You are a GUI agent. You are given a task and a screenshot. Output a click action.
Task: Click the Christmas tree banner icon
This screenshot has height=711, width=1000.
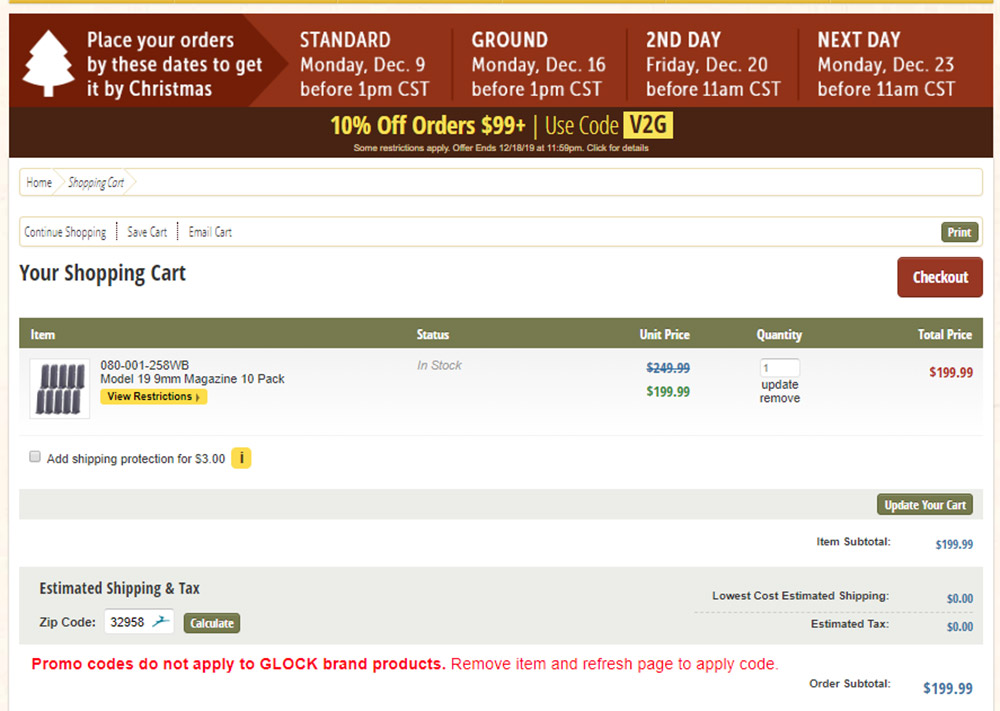pyautogui.click(x=48, y=63)
